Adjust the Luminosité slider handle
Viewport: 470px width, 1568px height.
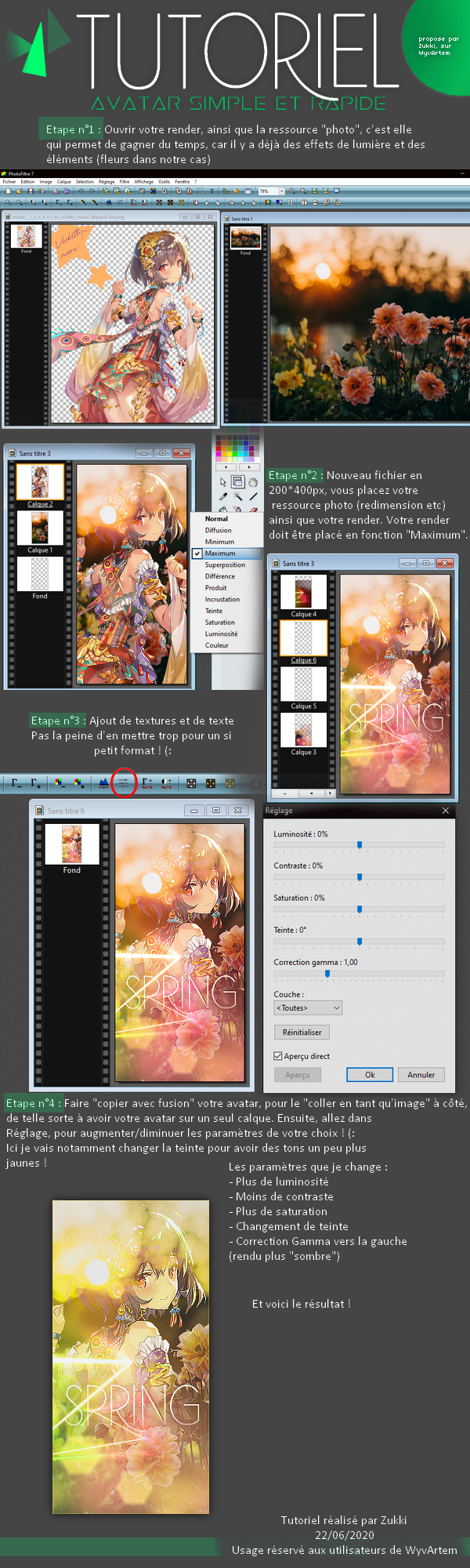[360, 845]
